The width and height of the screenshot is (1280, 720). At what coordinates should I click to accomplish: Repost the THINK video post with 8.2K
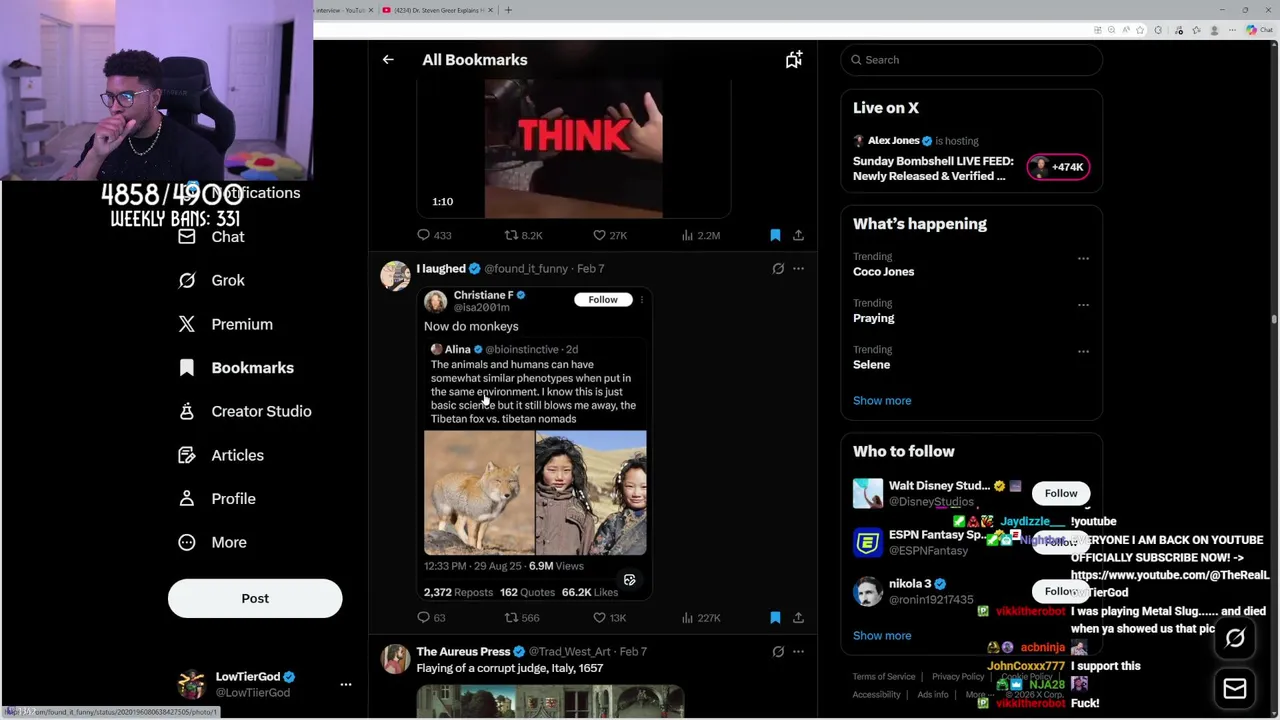click(523, 235)
